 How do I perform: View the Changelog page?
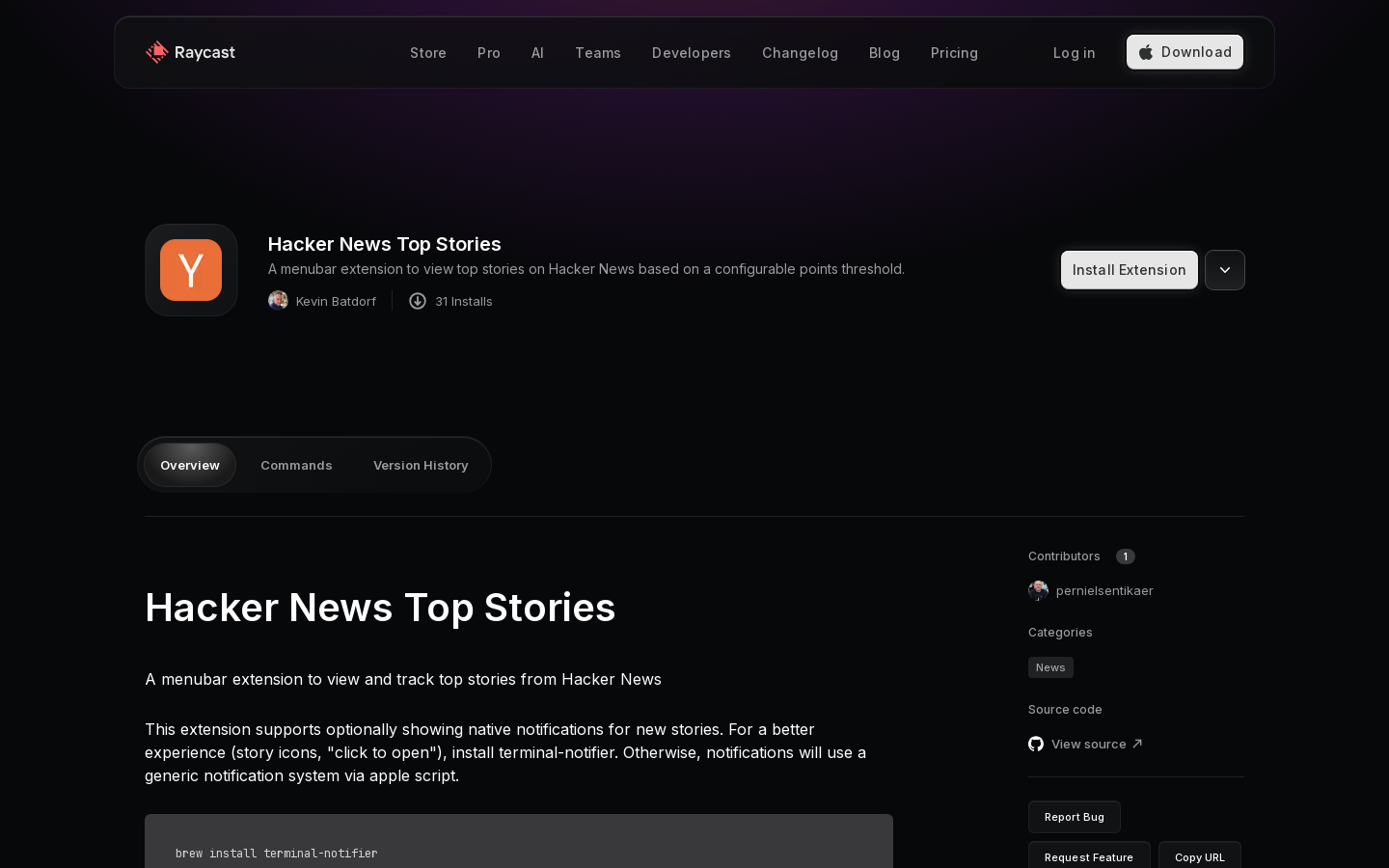[x=800, y=53]
